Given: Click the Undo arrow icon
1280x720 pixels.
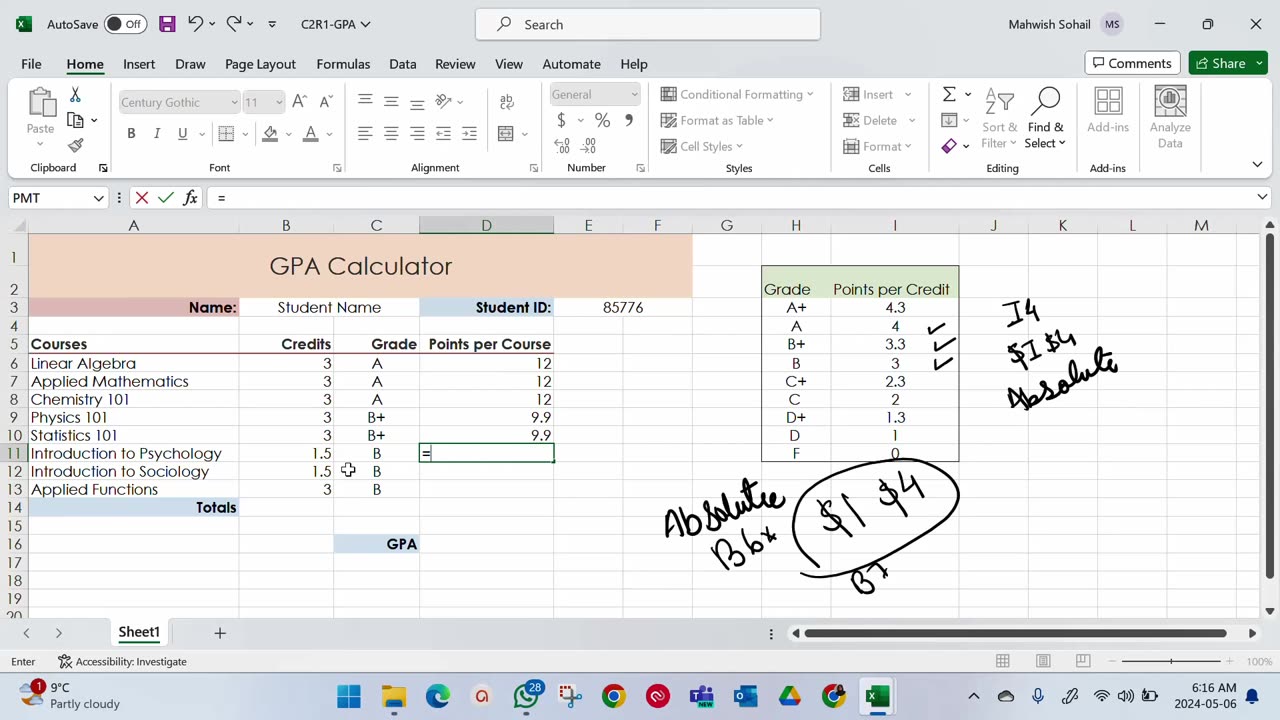Looking at the screenshot, I should [196, 24].
